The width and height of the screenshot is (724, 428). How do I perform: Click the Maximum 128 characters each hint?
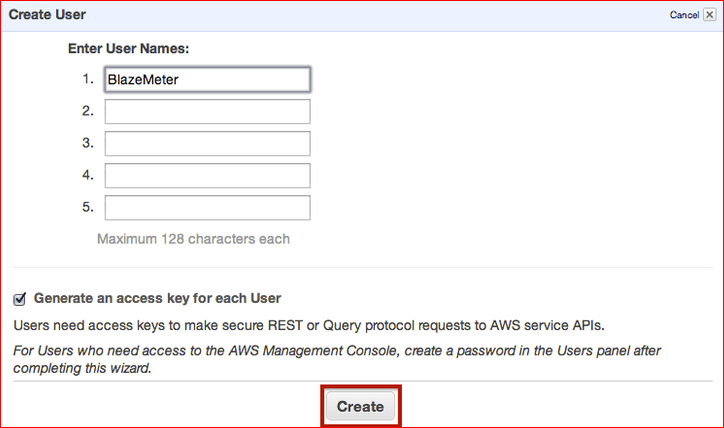tap(193, 239)
